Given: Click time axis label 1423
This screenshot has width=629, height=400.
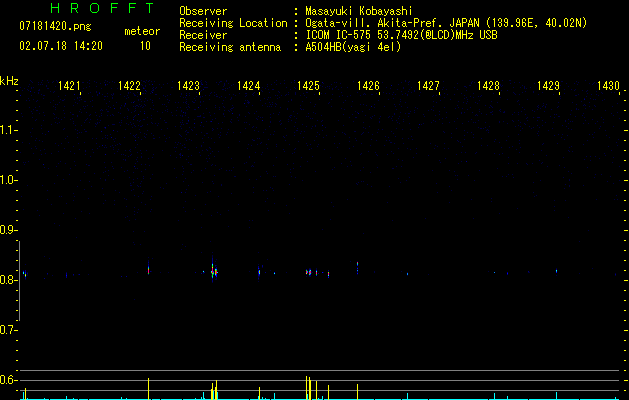Looking at the screenshot, I should [189, 85].
